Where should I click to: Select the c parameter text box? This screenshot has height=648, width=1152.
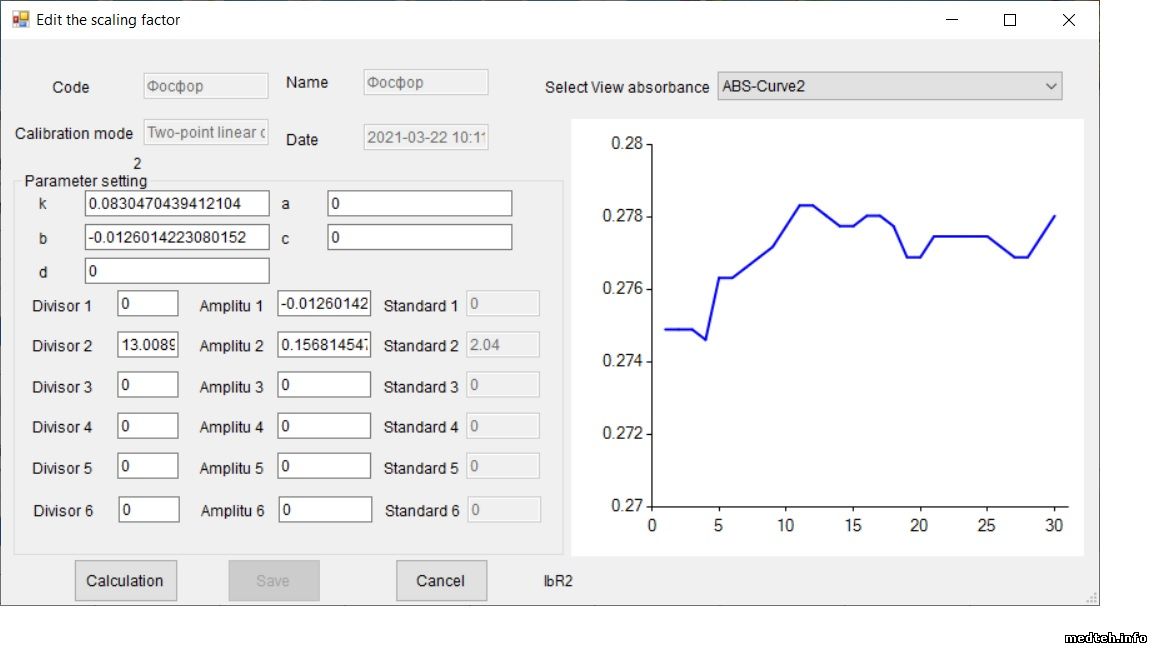(419, 237)
